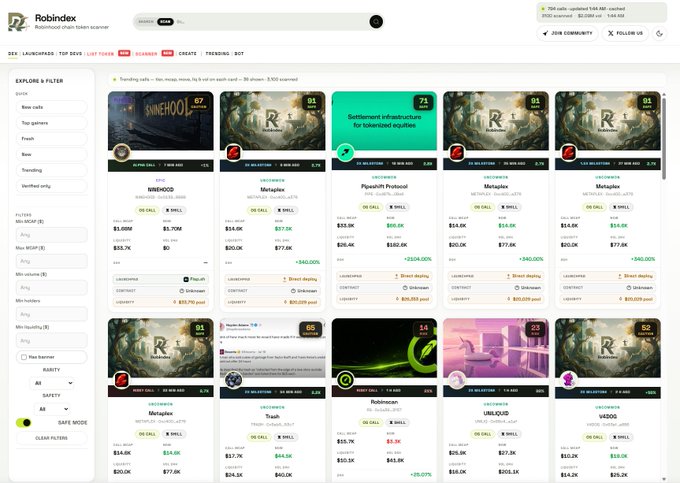Open the Create nav item
680x483 pixels.
(188, 54)
